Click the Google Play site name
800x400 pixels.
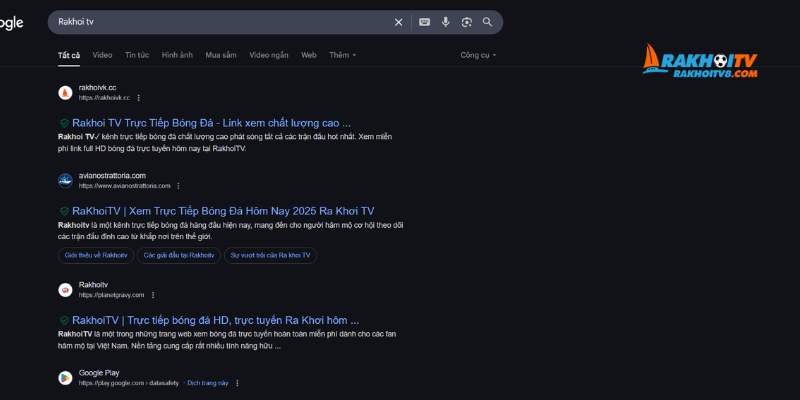click(99, 373)
